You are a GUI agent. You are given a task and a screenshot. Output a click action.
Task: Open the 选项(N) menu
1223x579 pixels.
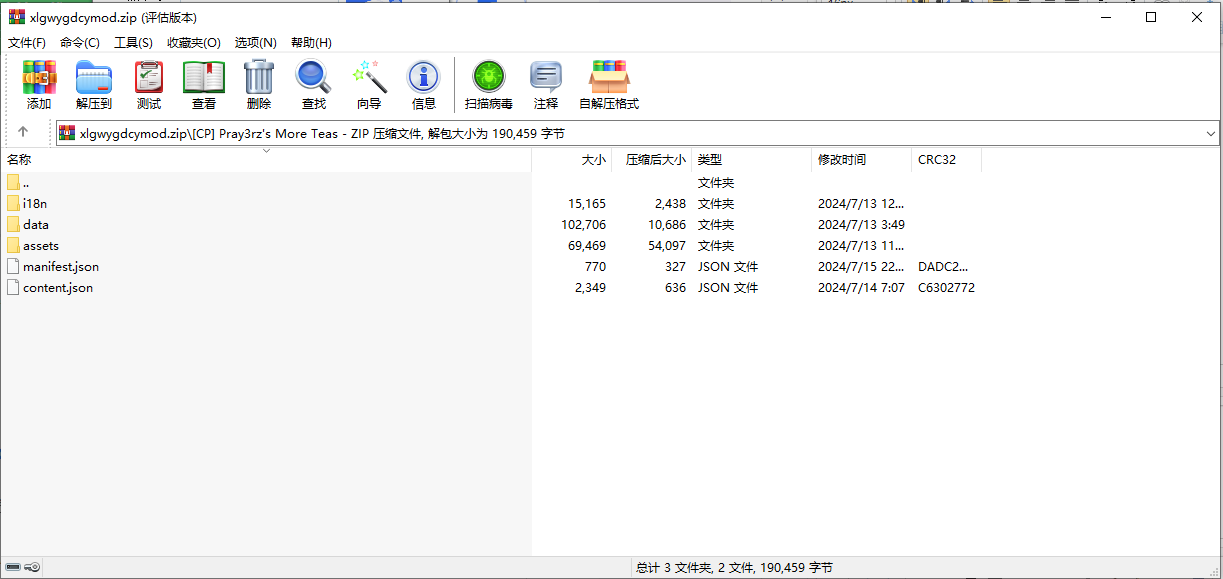tap(255, 43)
